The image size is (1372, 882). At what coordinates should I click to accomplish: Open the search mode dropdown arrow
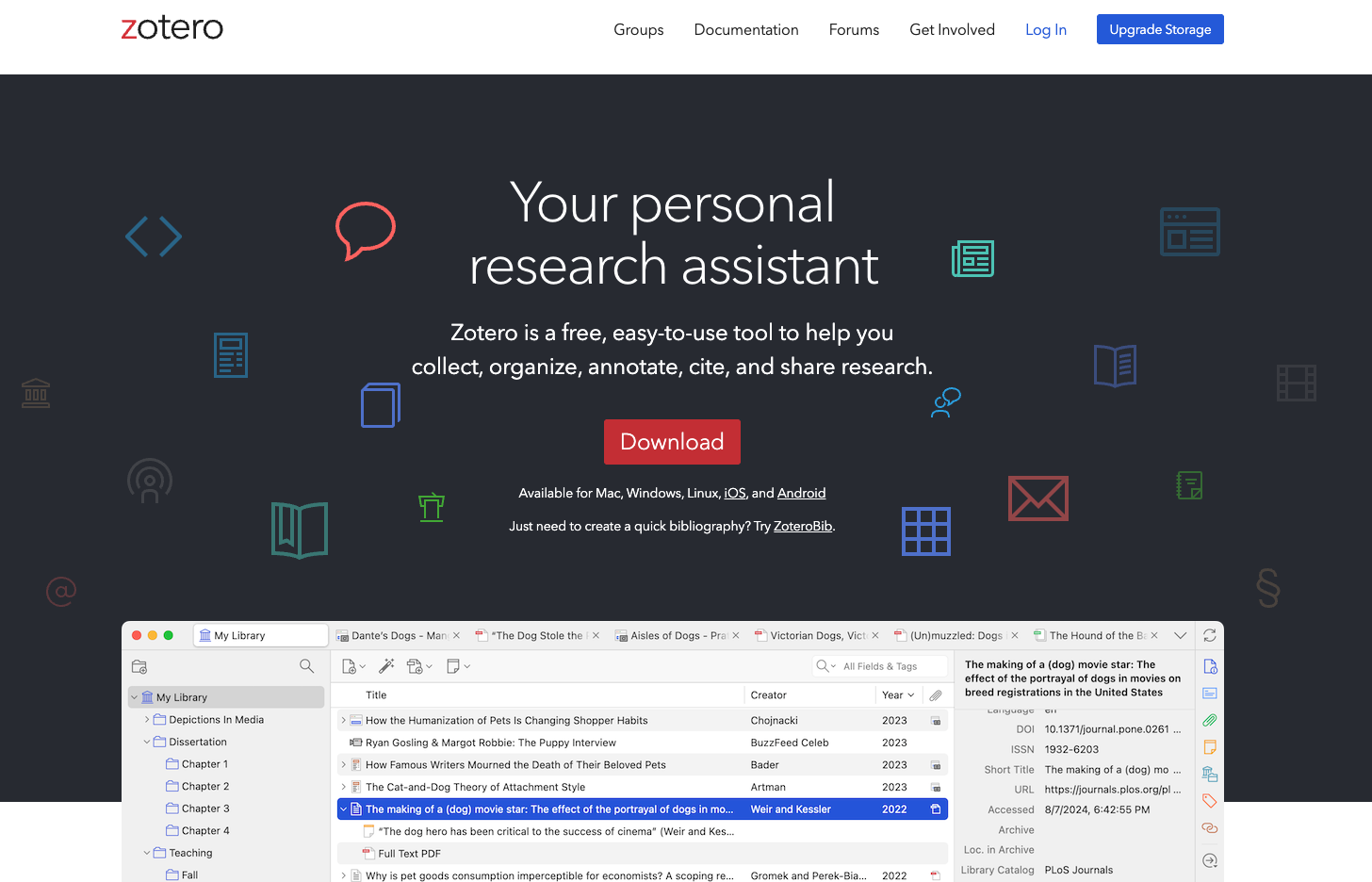click(x=833, y=666)
